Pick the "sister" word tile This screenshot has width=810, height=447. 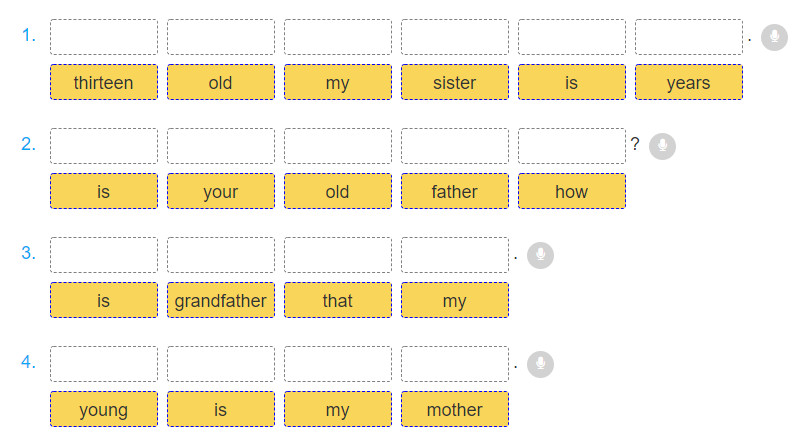point(455,83)
